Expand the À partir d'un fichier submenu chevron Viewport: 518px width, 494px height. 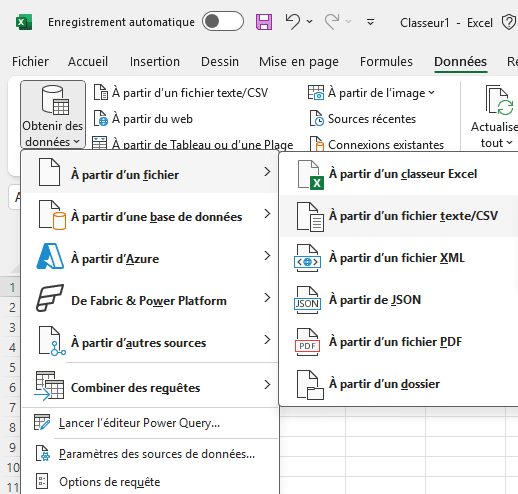(x=267, y=172)
